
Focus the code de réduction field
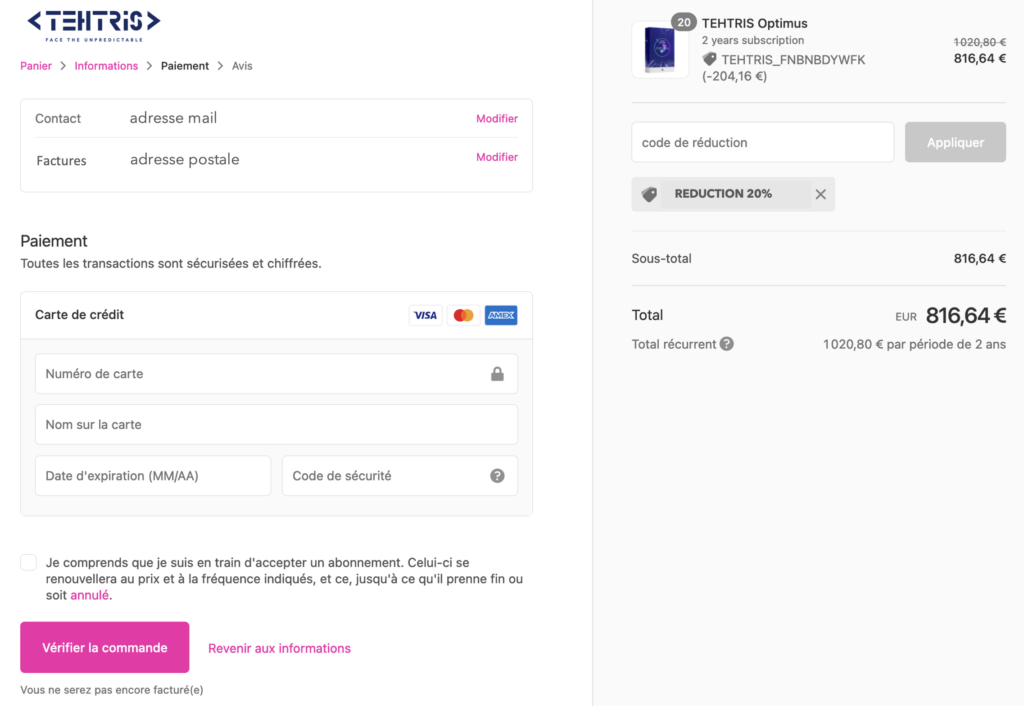(763, 142)
